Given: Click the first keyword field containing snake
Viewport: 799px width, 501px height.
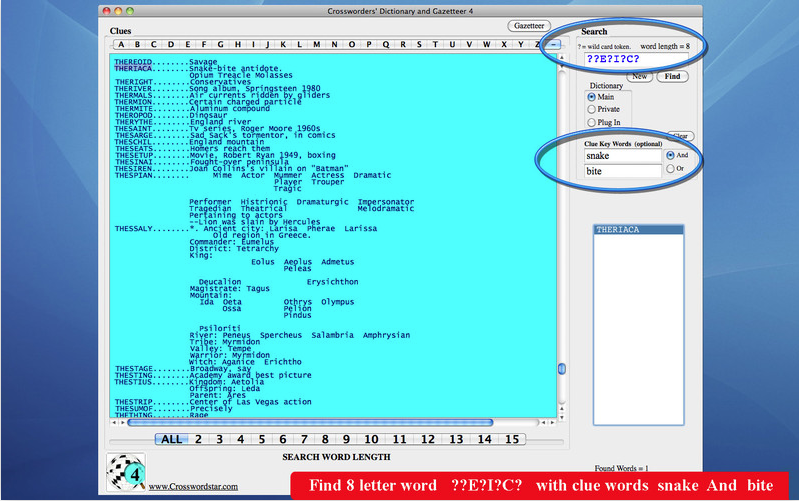Looking at the screenshot, I should (623, 155).
